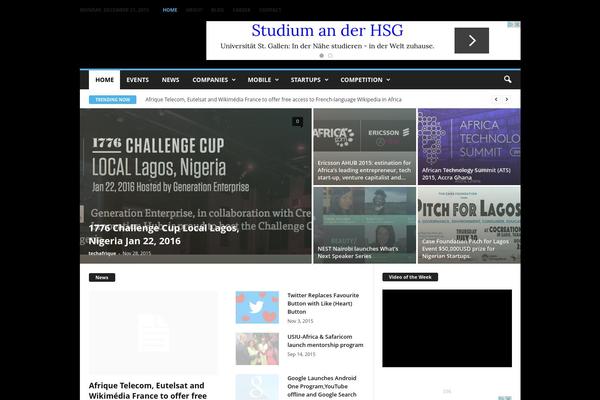Expand the Competition dropdown menu
This screenshot has width=600, height=400.
[365, 80]
